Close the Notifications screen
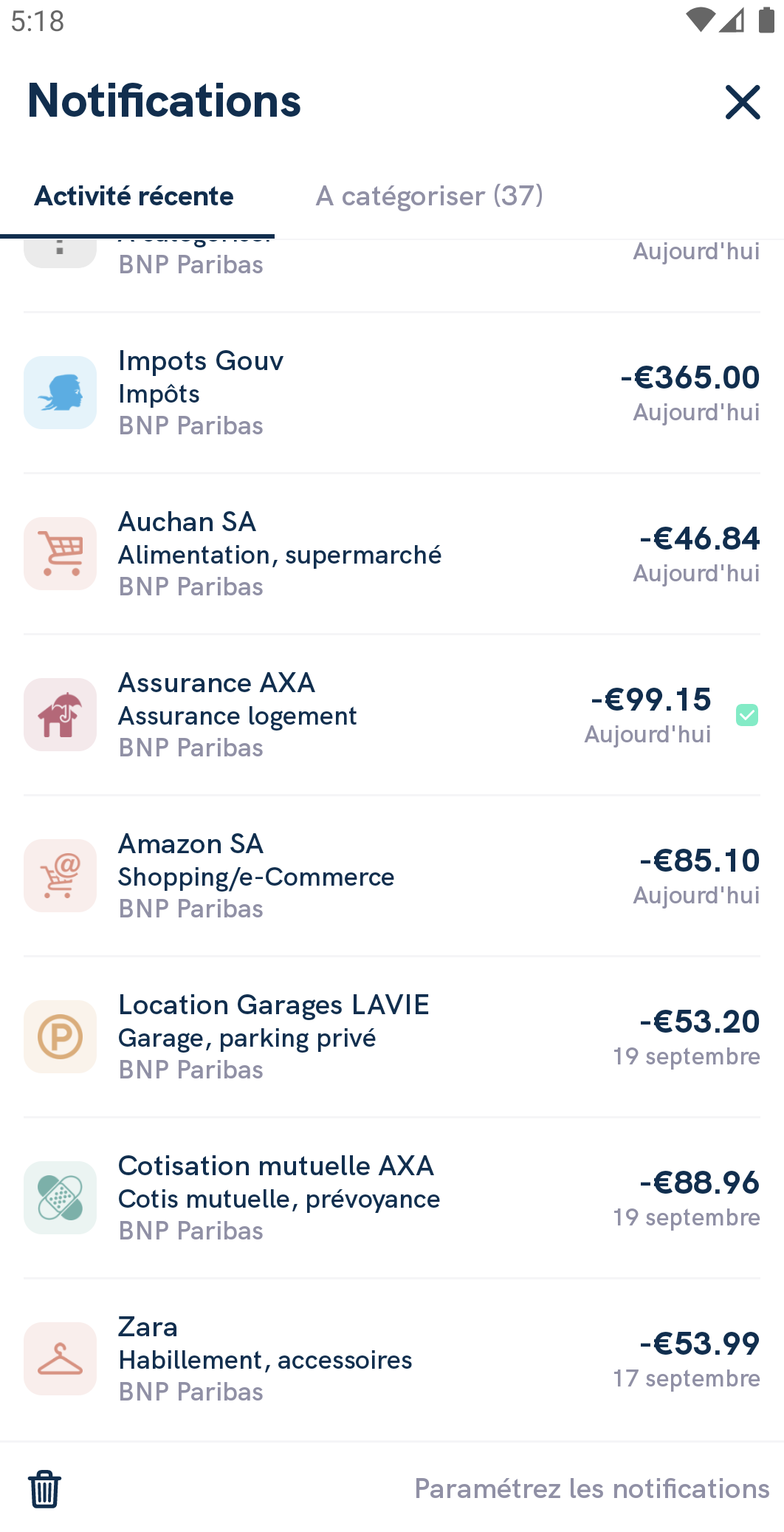784x1532 pixels. point(743,102)
